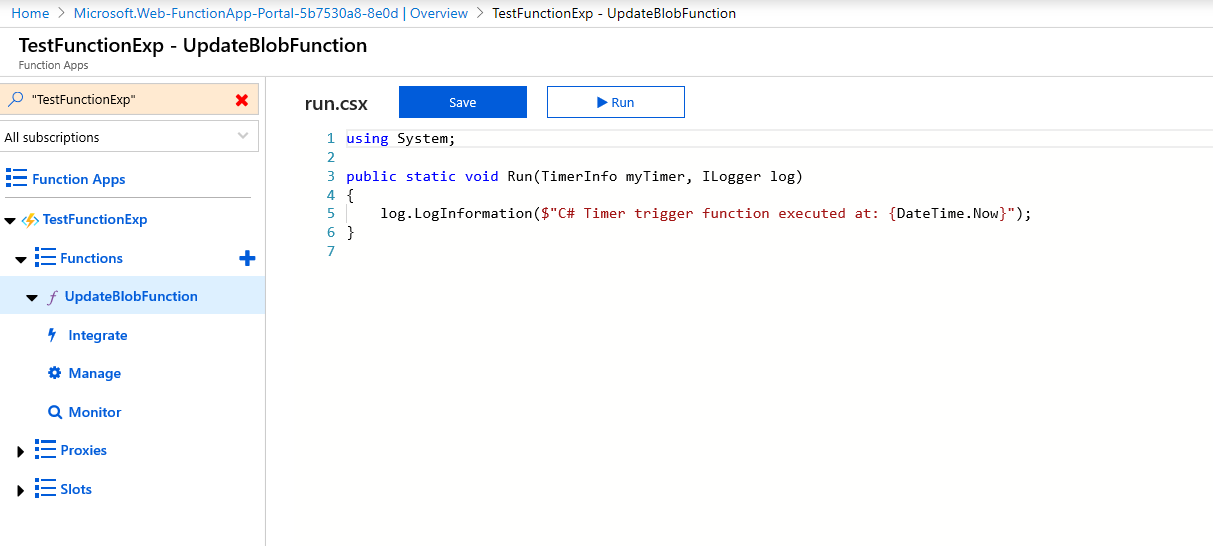Viewport: 1213px width, 546px height.
Task: Click the Slots list icon
Action: coord(44,489)
